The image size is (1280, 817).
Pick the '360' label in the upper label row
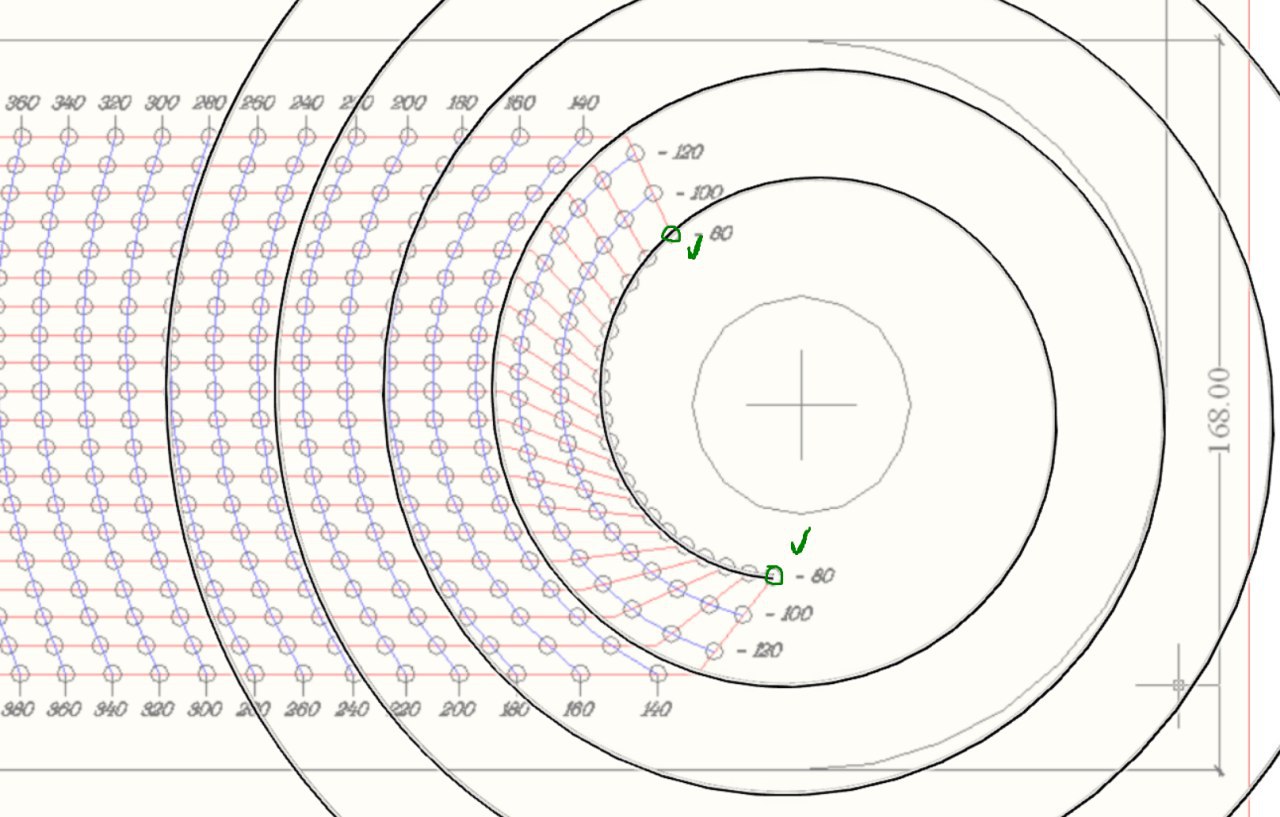22,103
